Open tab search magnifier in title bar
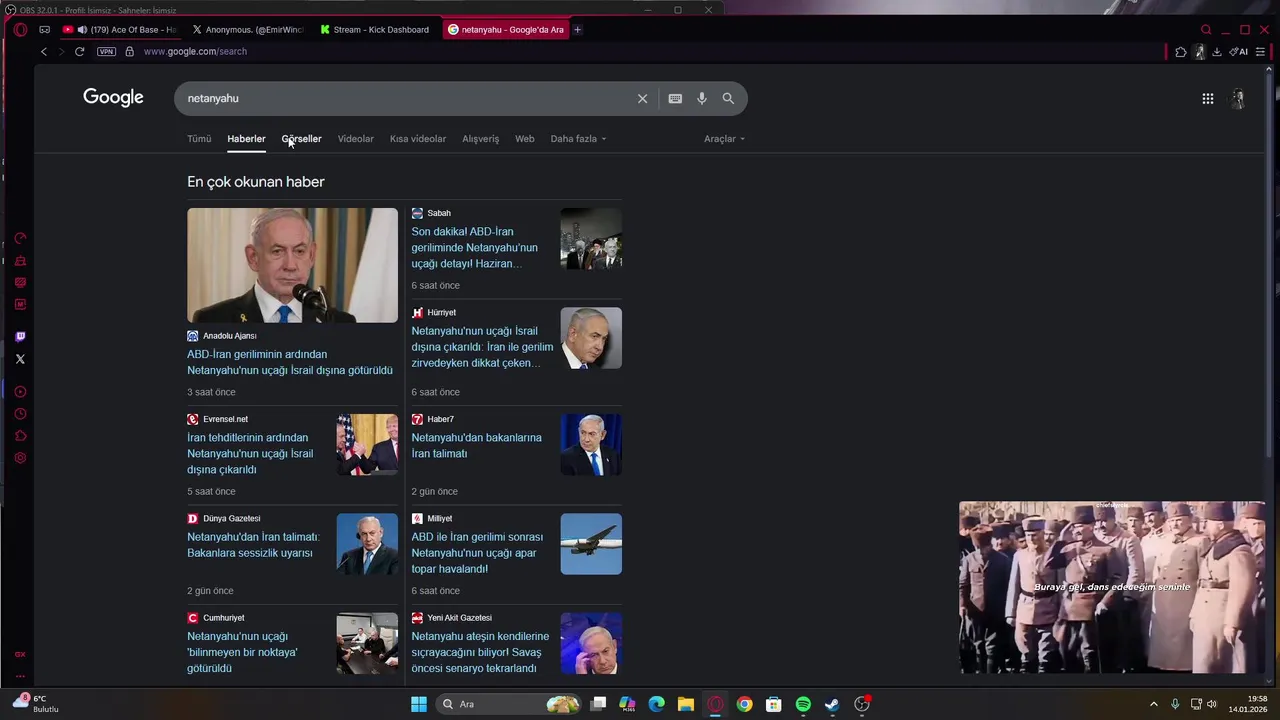The height and width of the screenshot is (720, 1280). 1206,30
